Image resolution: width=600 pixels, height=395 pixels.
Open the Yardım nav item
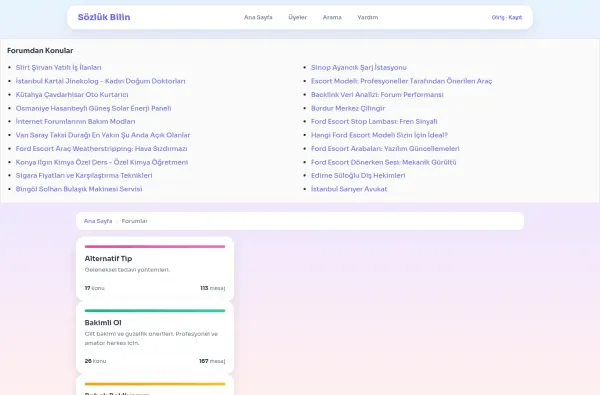368,17
